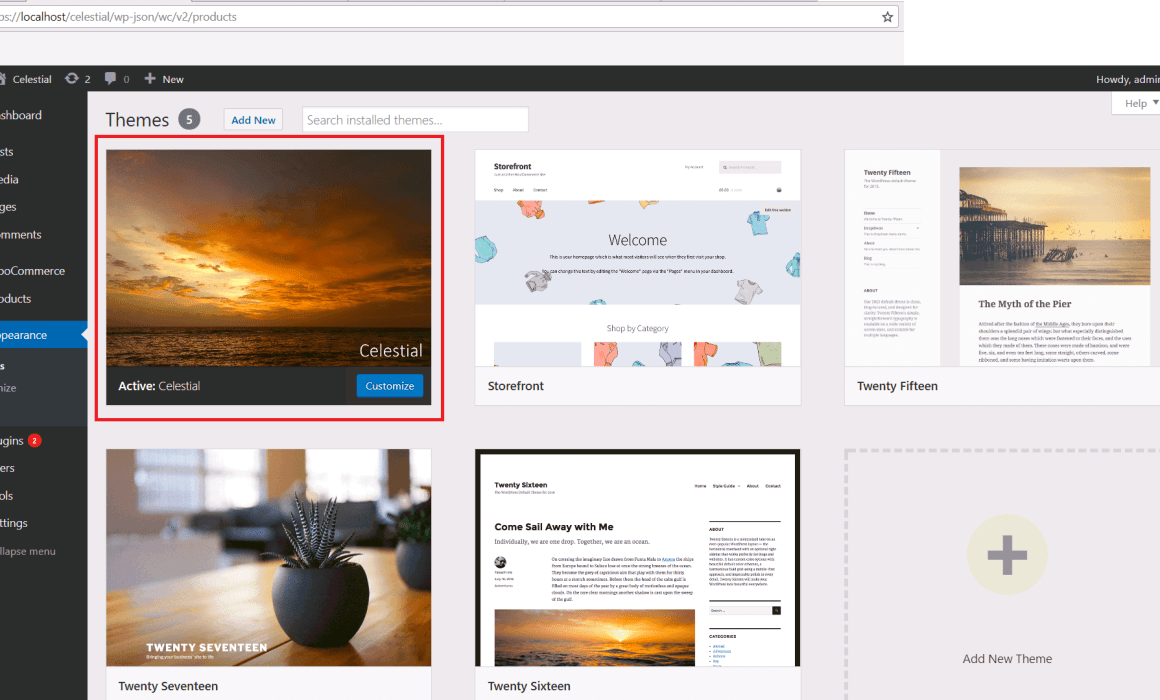Open Howdy, admin account menu

pyautogui.click(x=1127, y=79)
